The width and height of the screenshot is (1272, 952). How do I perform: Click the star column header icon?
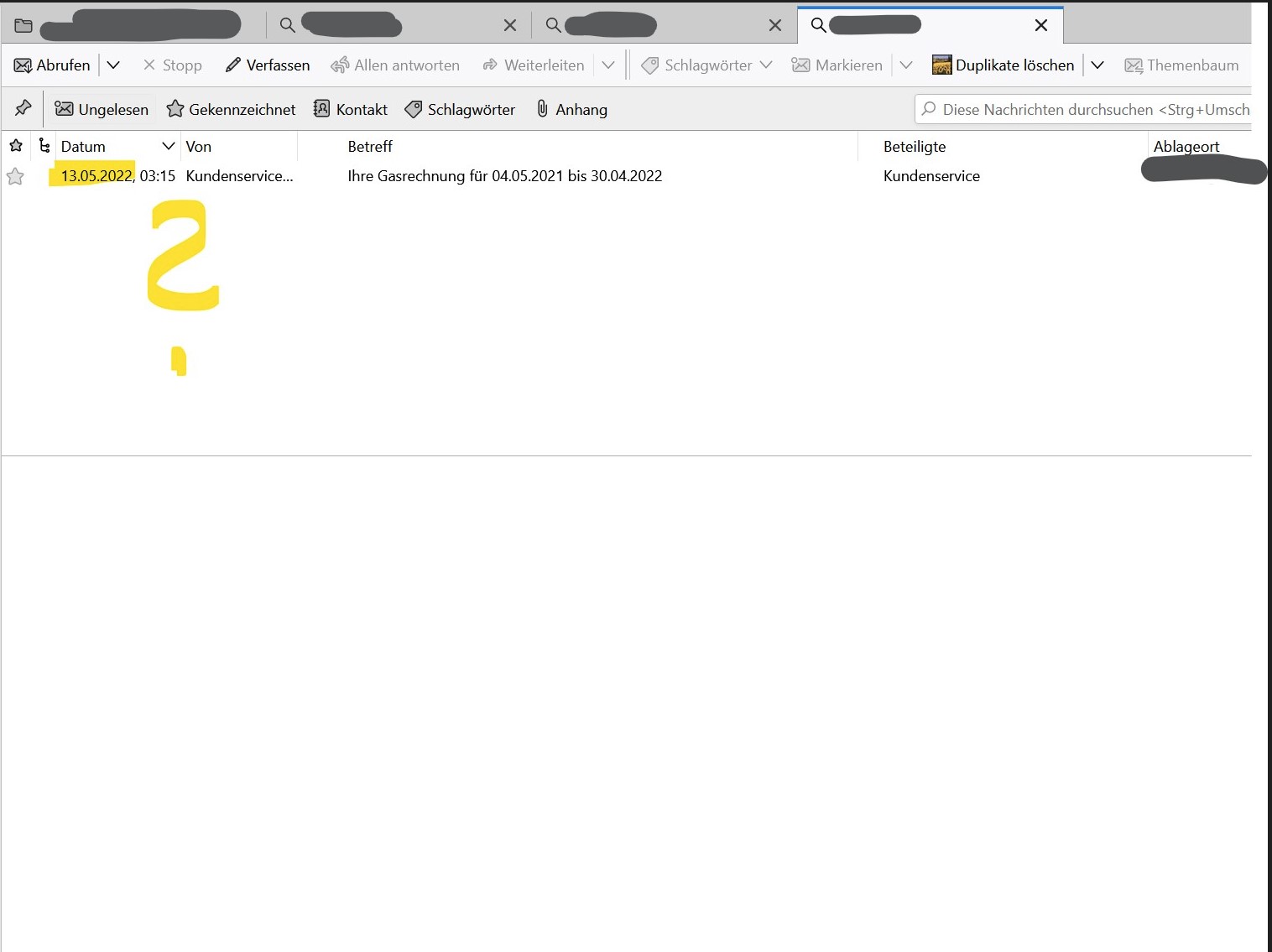coord(16,146)
